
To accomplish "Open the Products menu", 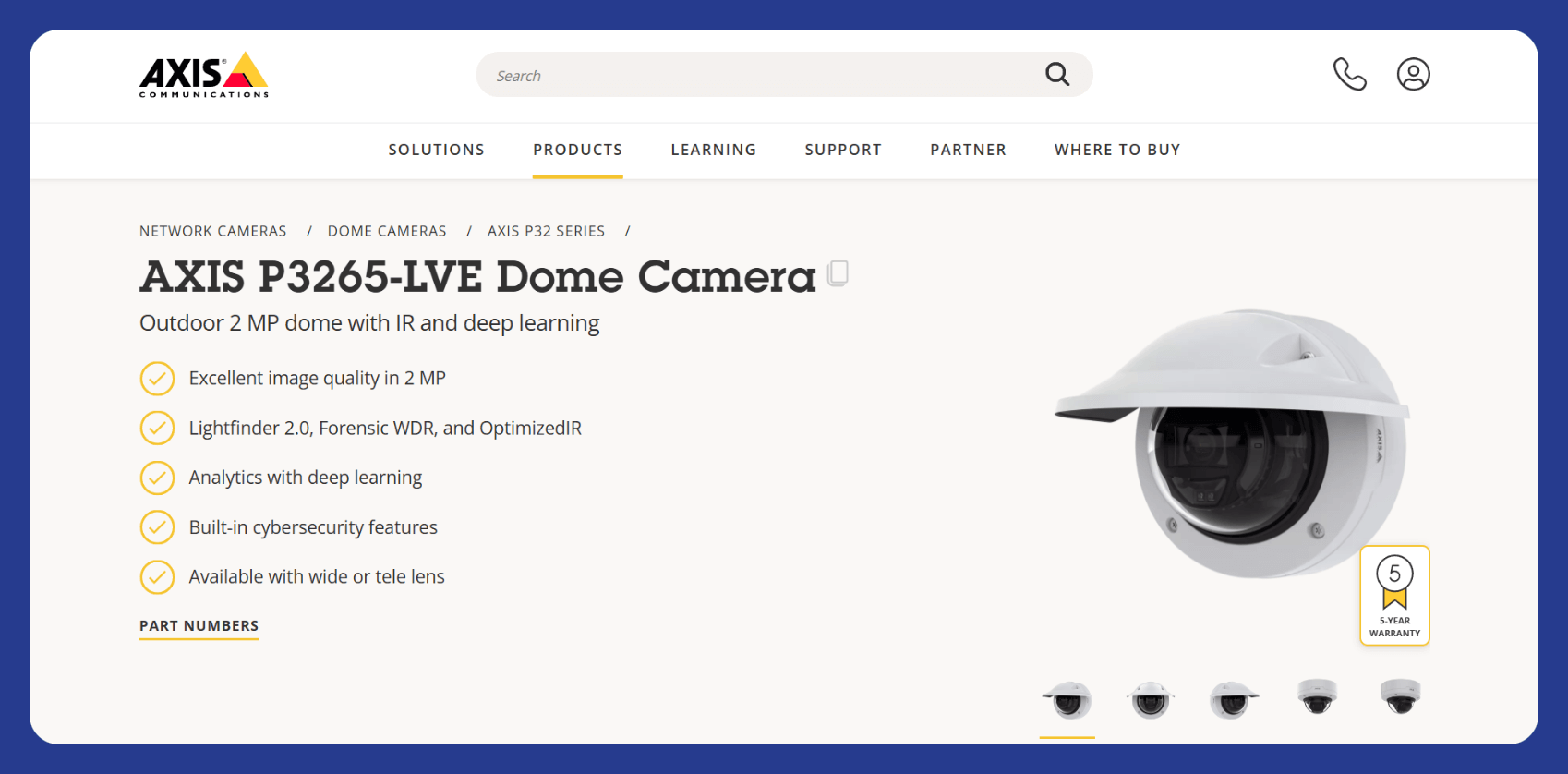I will tap(577, 150).
